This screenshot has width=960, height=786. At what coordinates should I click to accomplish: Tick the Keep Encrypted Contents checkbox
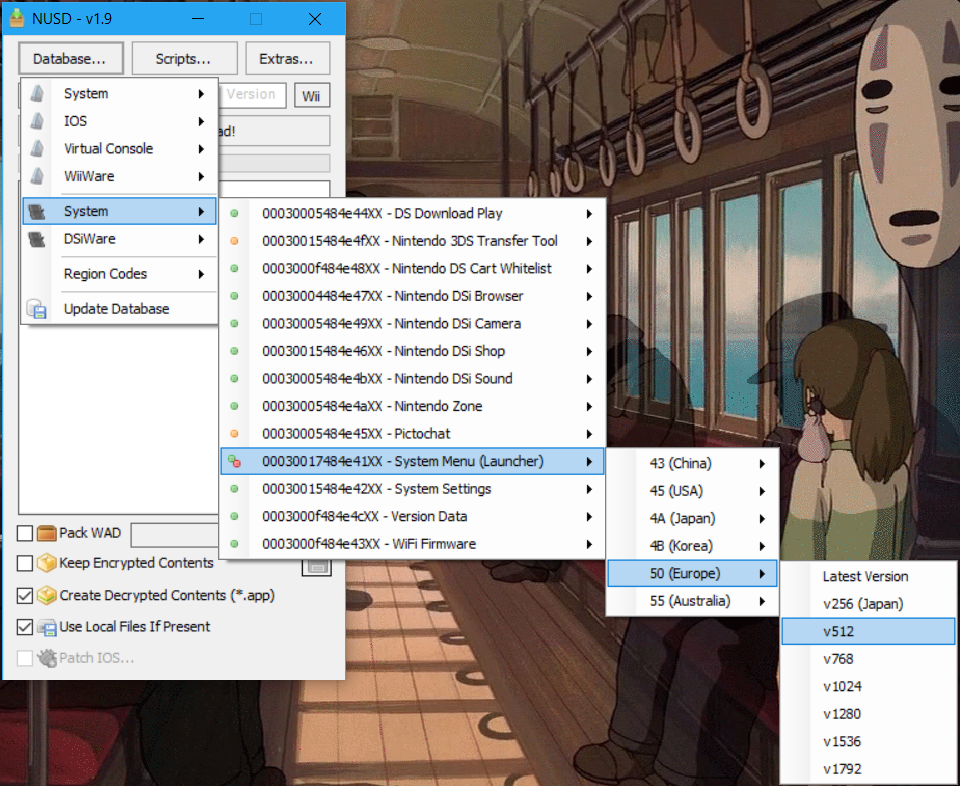coord(25,563)
